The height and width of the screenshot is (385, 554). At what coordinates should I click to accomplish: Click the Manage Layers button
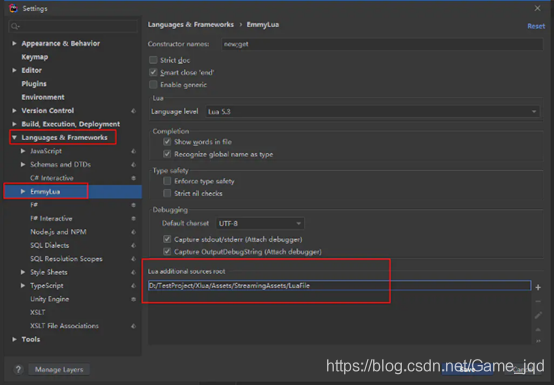(59, 369)
